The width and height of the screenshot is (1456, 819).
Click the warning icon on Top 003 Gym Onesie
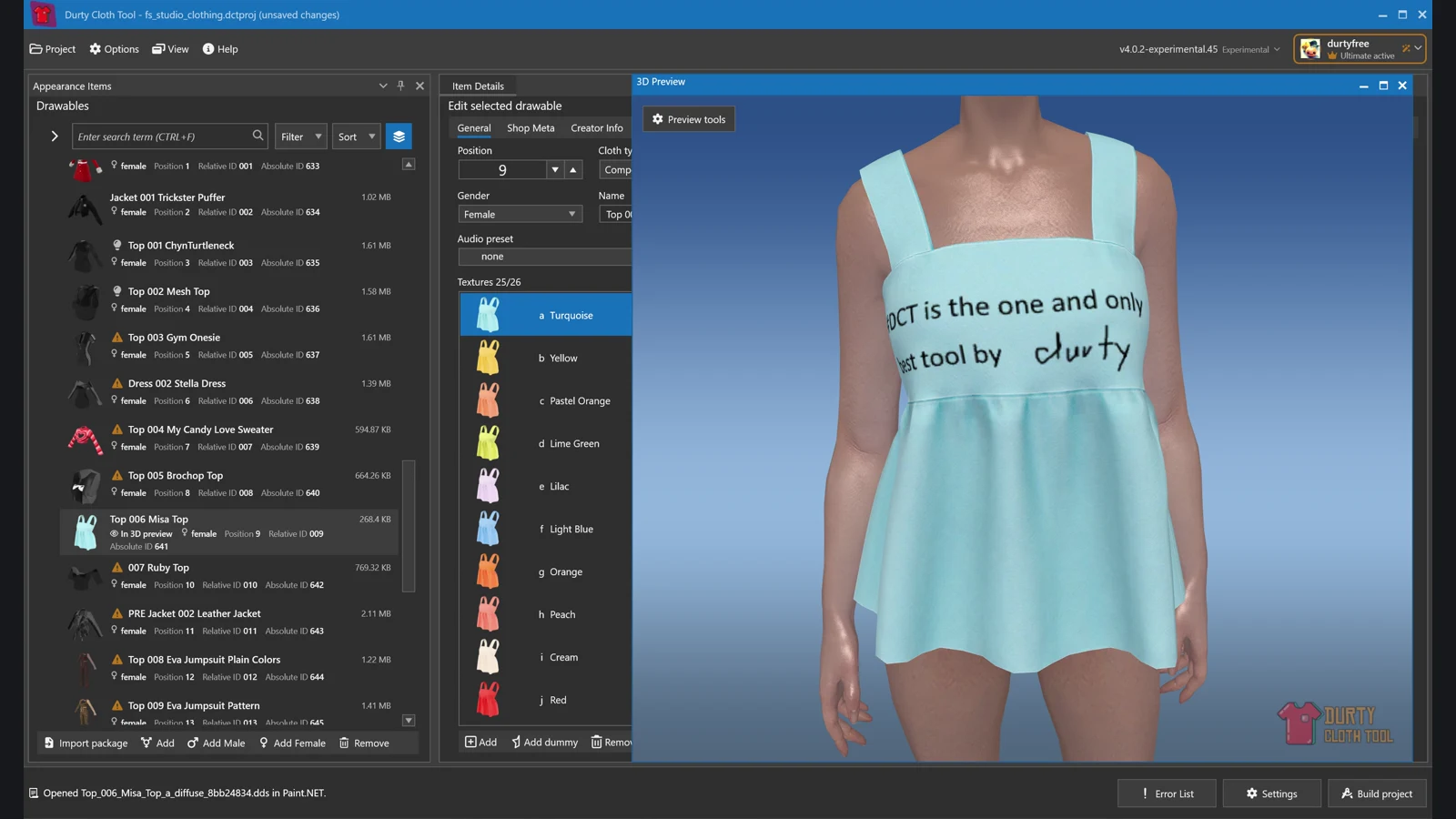pos(117,338)
